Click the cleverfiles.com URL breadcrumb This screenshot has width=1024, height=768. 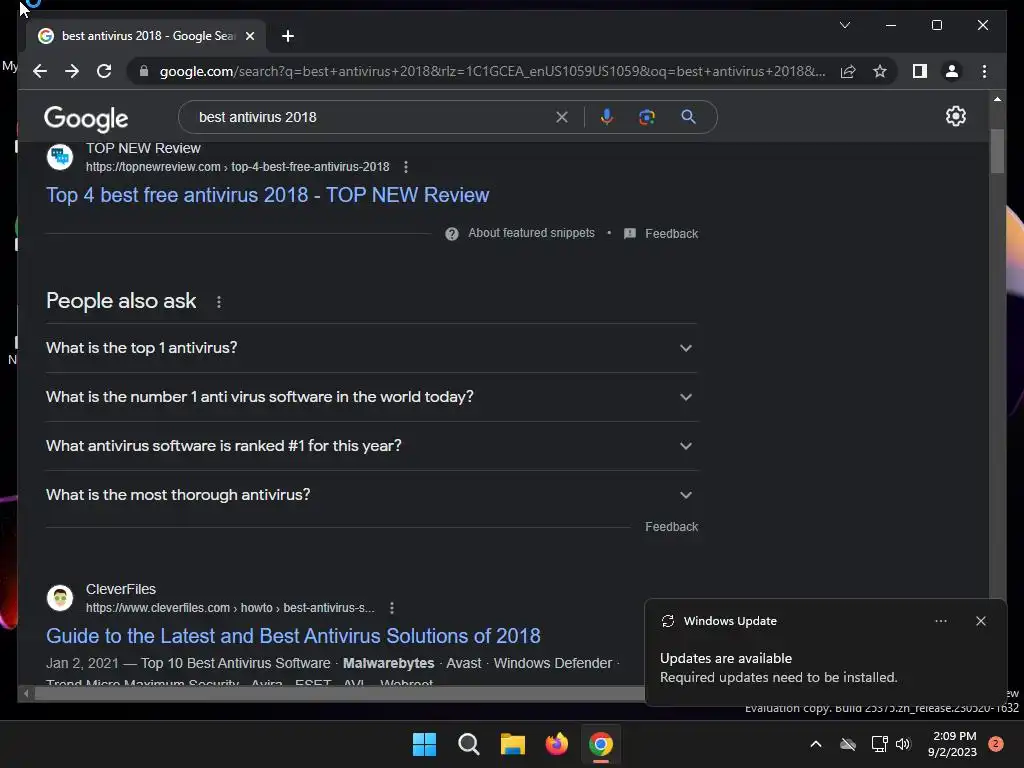230,608
